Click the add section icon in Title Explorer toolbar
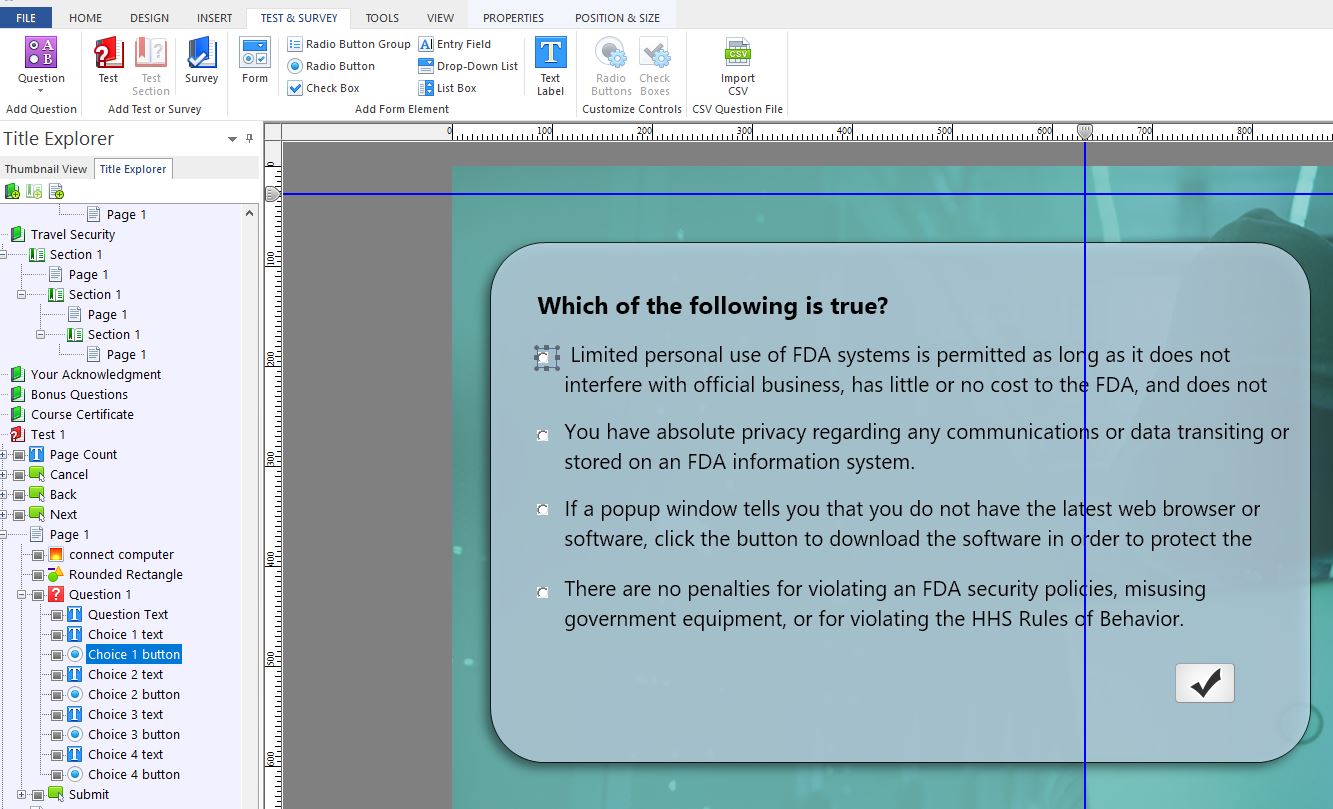This screenshot has width=1333, height=809. [34, 191]
